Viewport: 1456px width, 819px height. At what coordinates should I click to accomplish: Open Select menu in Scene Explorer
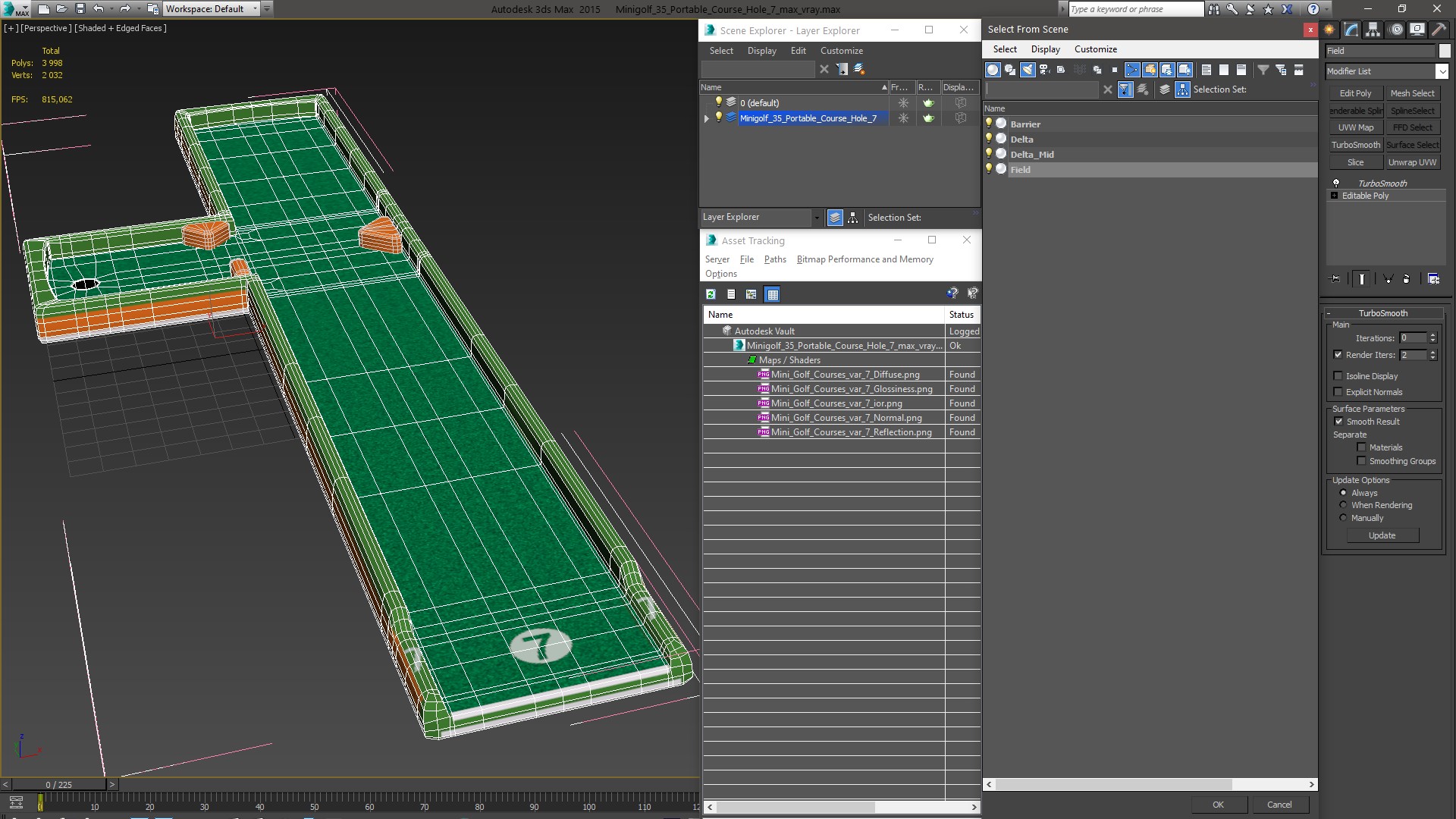click(x=721, y=51)
